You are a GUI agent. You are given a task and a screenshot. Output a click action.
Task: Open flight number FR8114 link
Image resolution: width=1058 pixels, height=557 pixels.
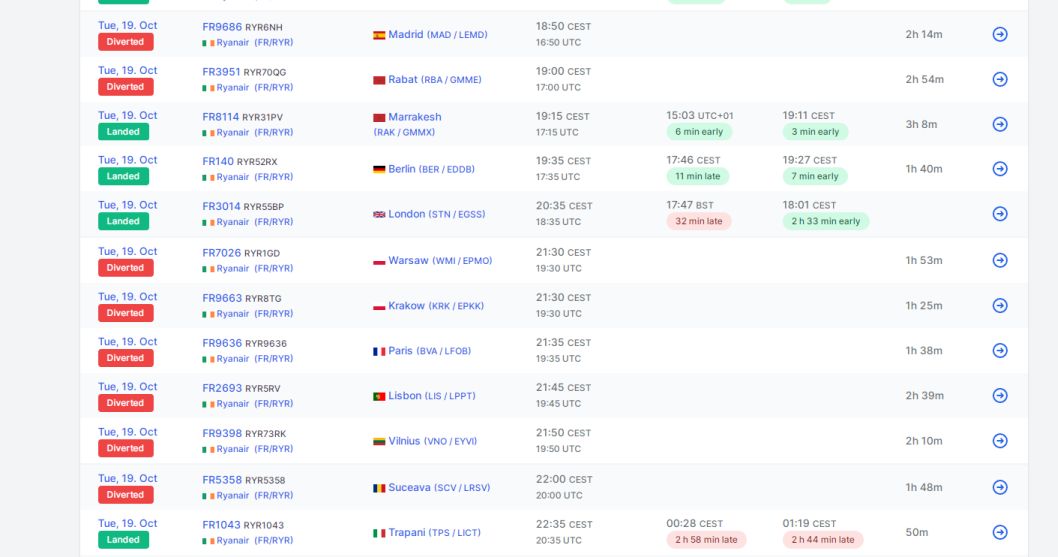click(x=221, y=117)
